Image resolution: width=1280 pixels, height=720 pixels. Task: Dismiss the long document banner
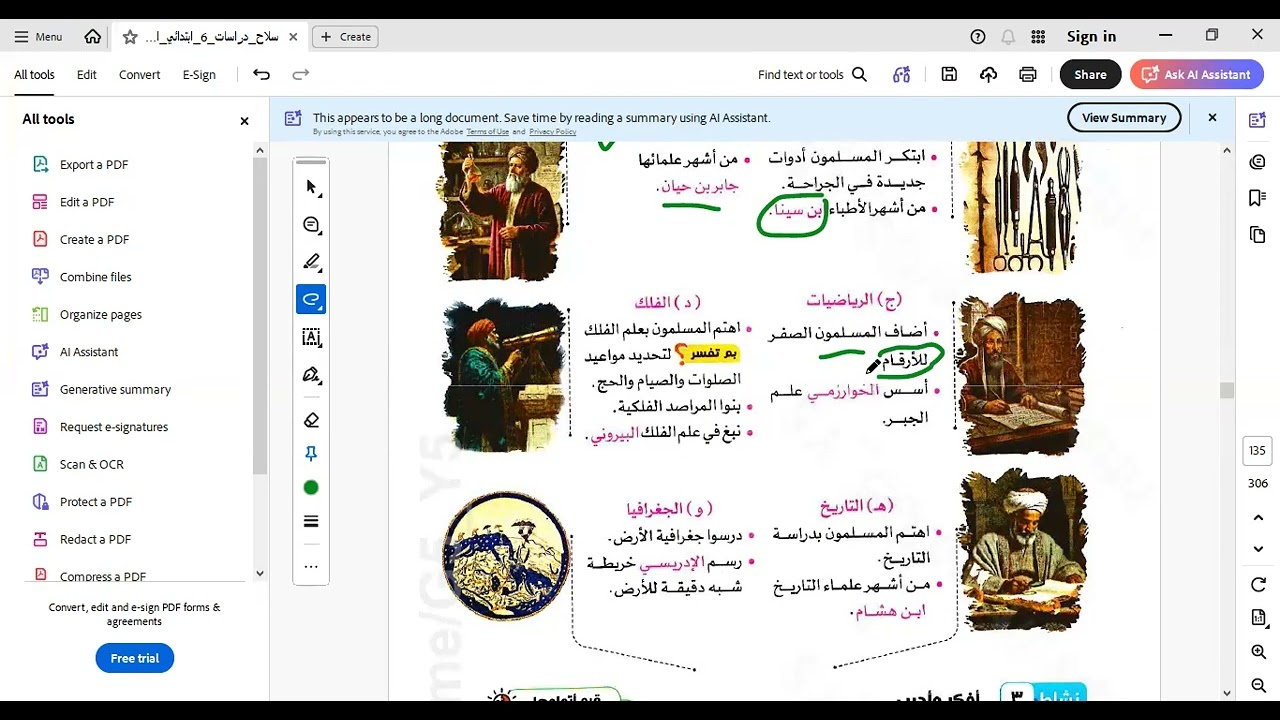tap(1212, 118)
